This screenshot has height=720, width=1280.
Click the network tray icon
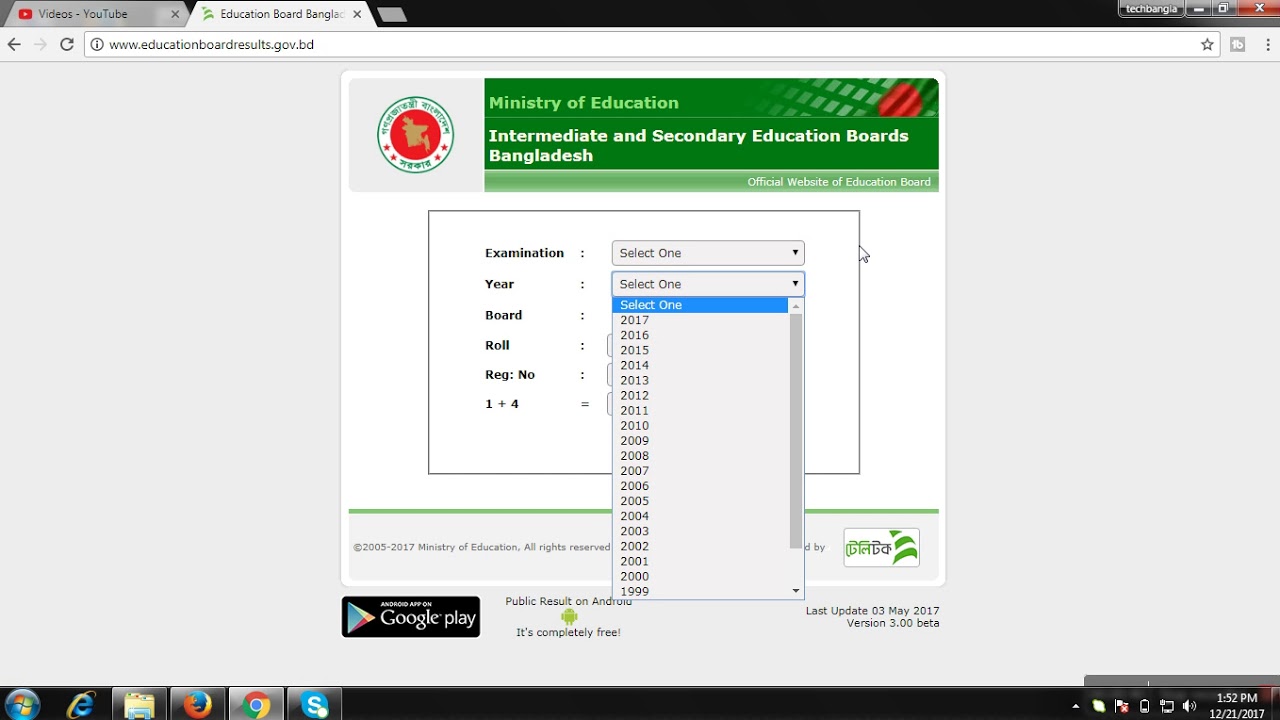1166,706
